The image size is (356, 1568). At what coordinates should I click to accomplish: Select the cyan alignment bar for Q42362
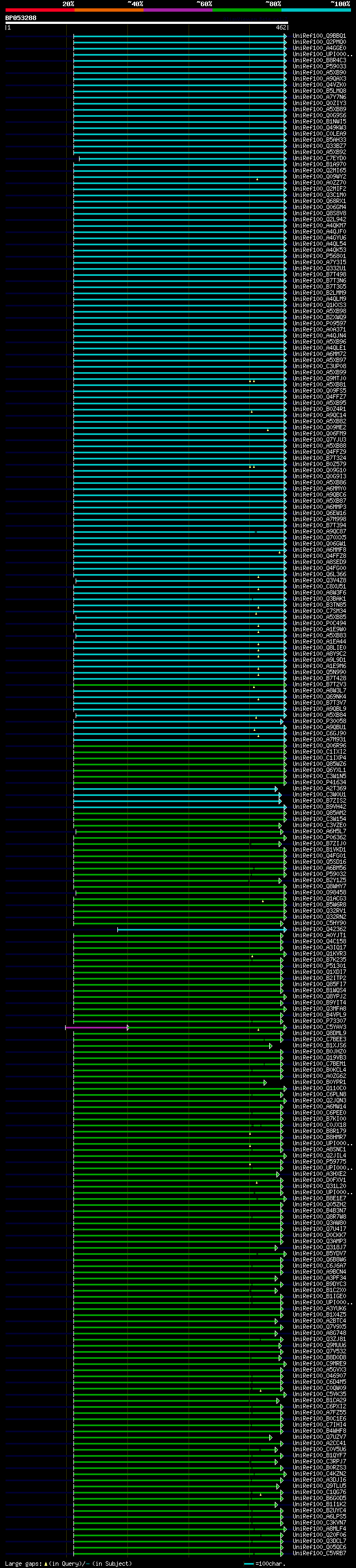201,929
